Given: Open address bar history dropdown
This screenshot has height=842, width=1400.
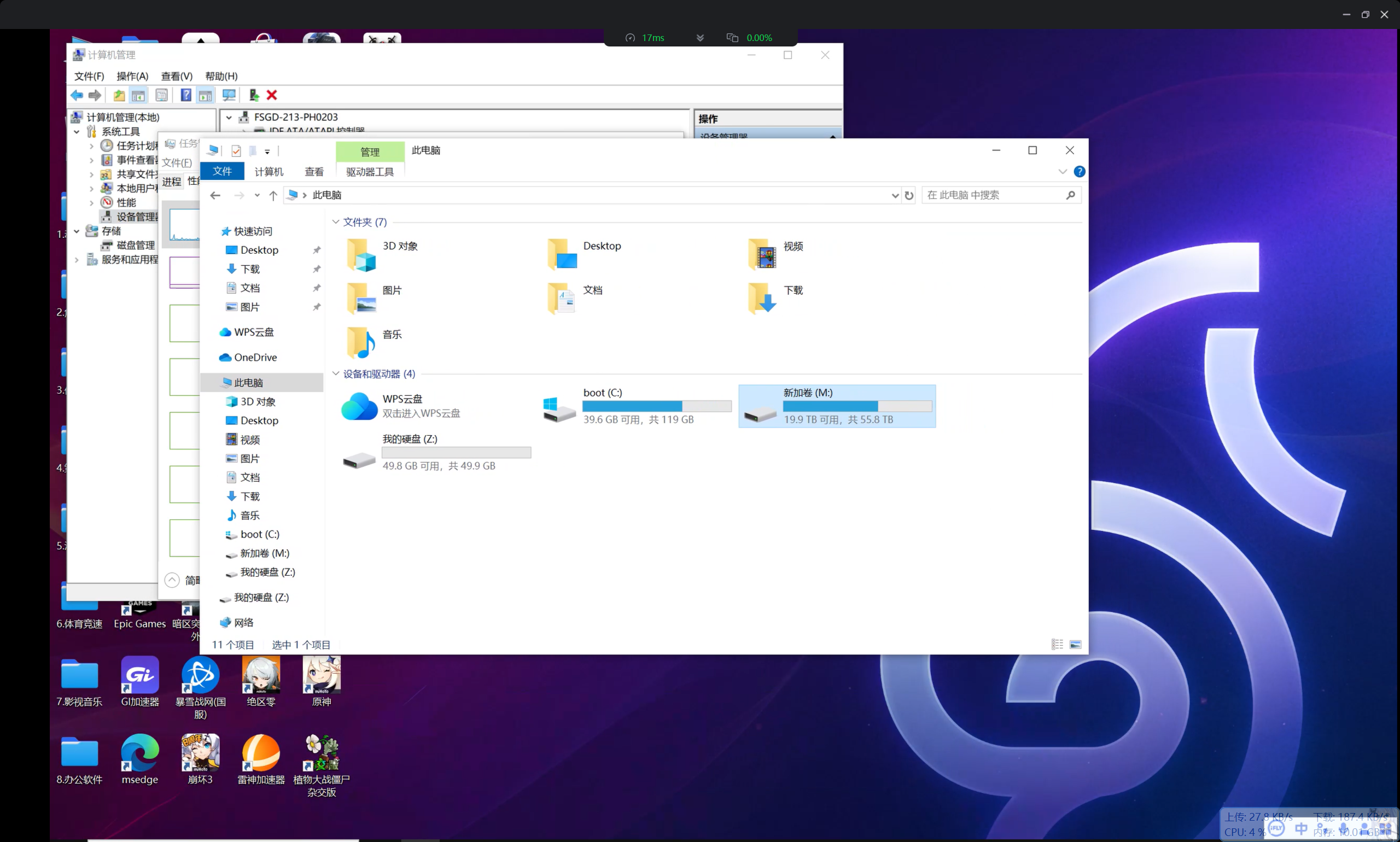Looking at the screenshot, I should pos(895,195).
